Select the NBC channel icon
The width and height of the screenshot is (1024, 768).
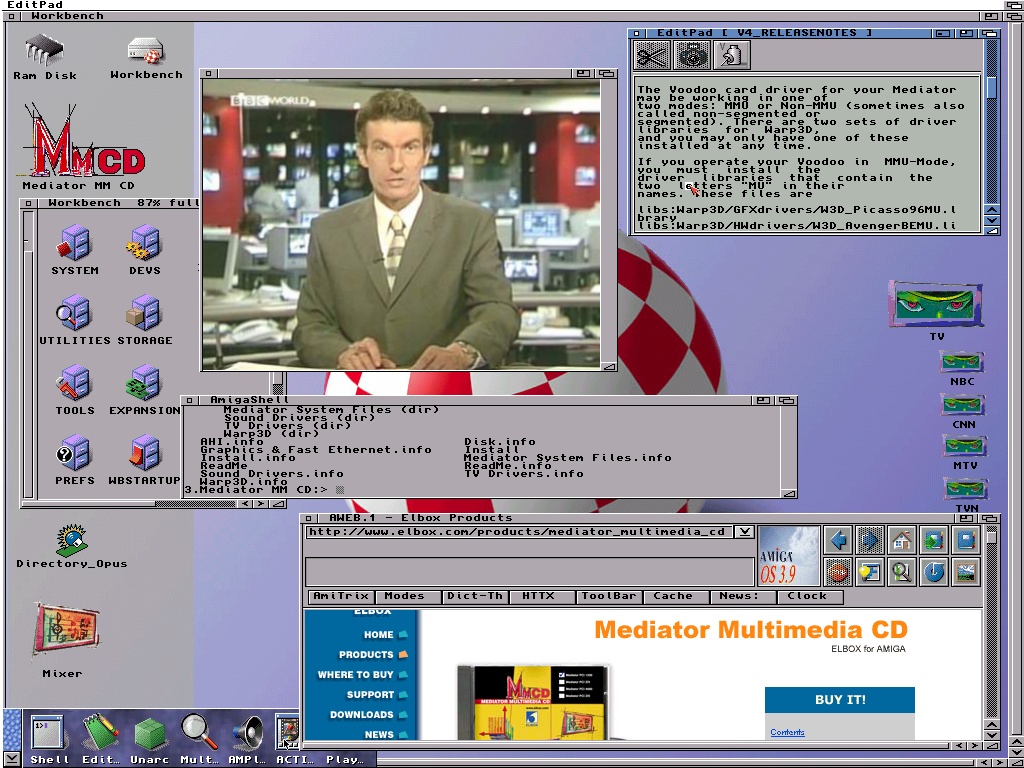pos(962,362)
